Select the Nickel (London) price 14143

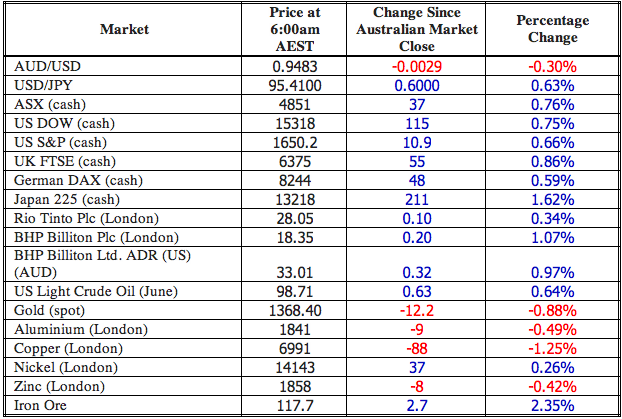click(x=294, y=369)
